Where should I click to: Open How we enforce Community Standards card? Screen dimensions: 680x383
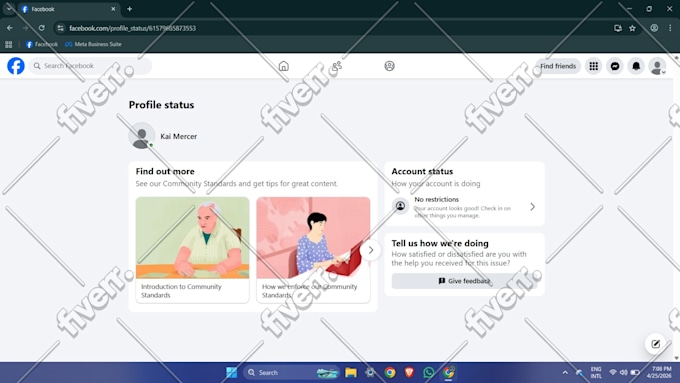[x=313, y=249]
